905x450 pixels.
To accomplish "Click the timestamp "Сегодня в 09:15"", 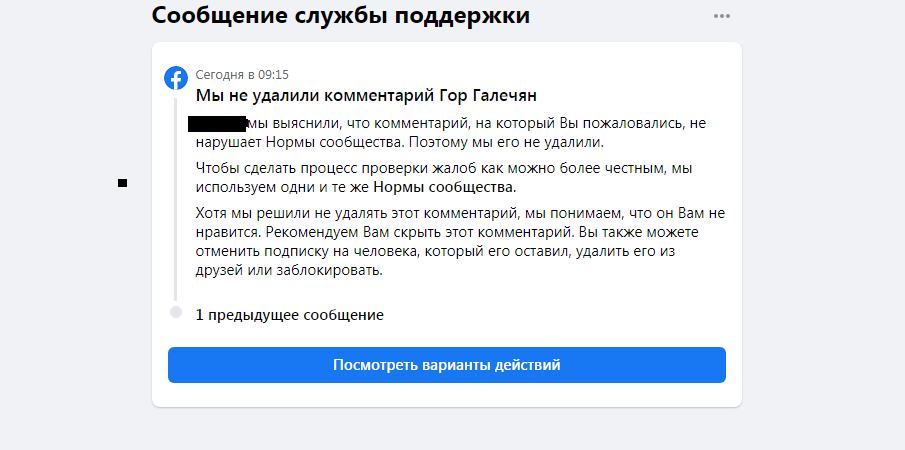I will 243,75.
